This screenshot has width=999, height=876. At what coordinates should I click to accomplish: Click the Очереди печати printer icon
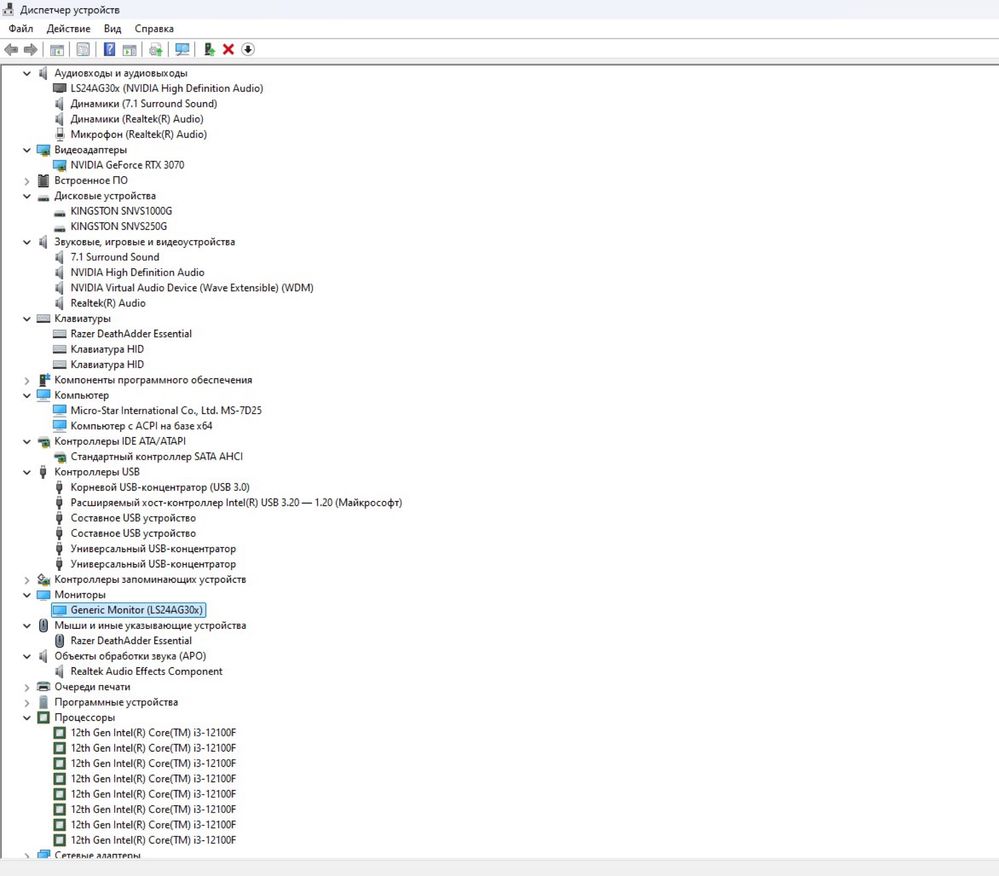coord(43,687)
